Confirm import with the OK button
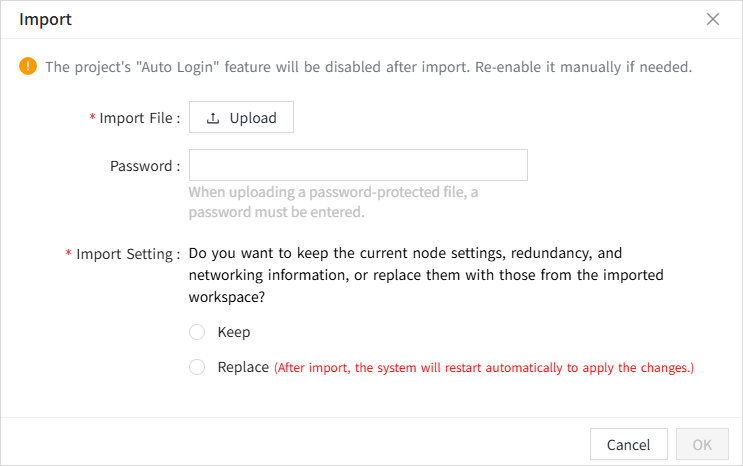Screen dimensions: 743x466 pos(702,445)
